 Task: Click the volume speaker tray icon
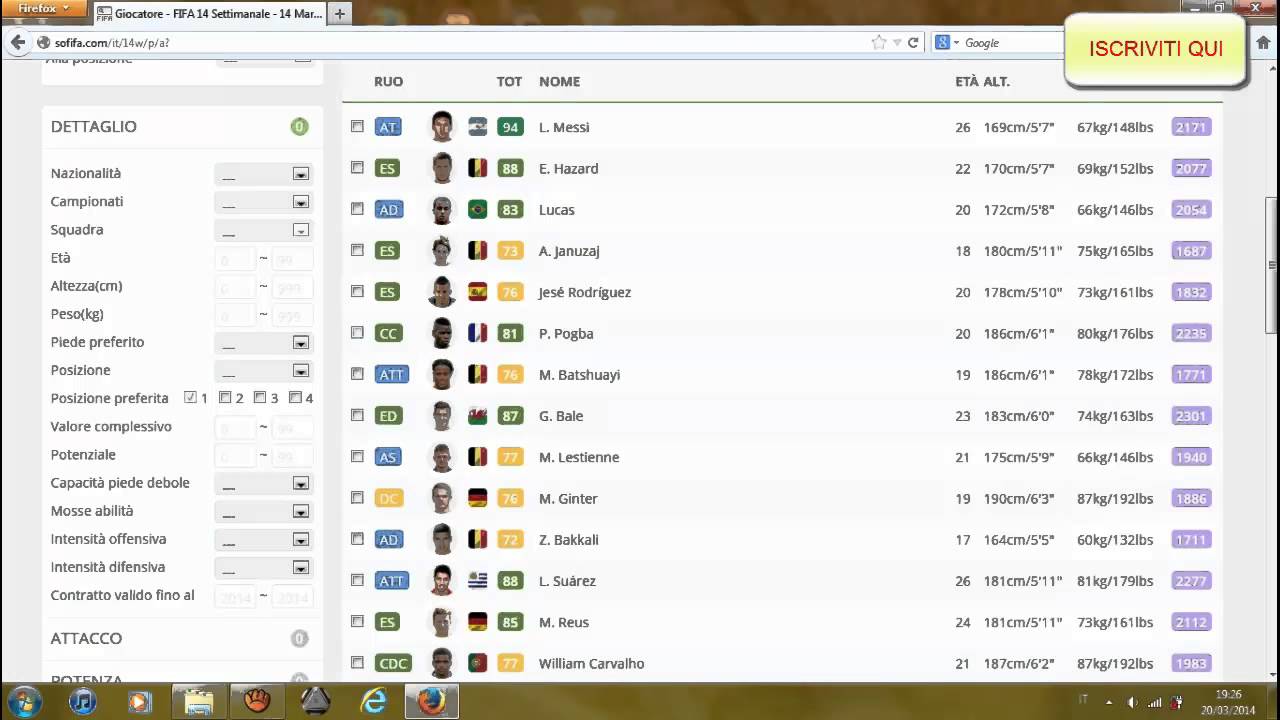[1132, 702]
